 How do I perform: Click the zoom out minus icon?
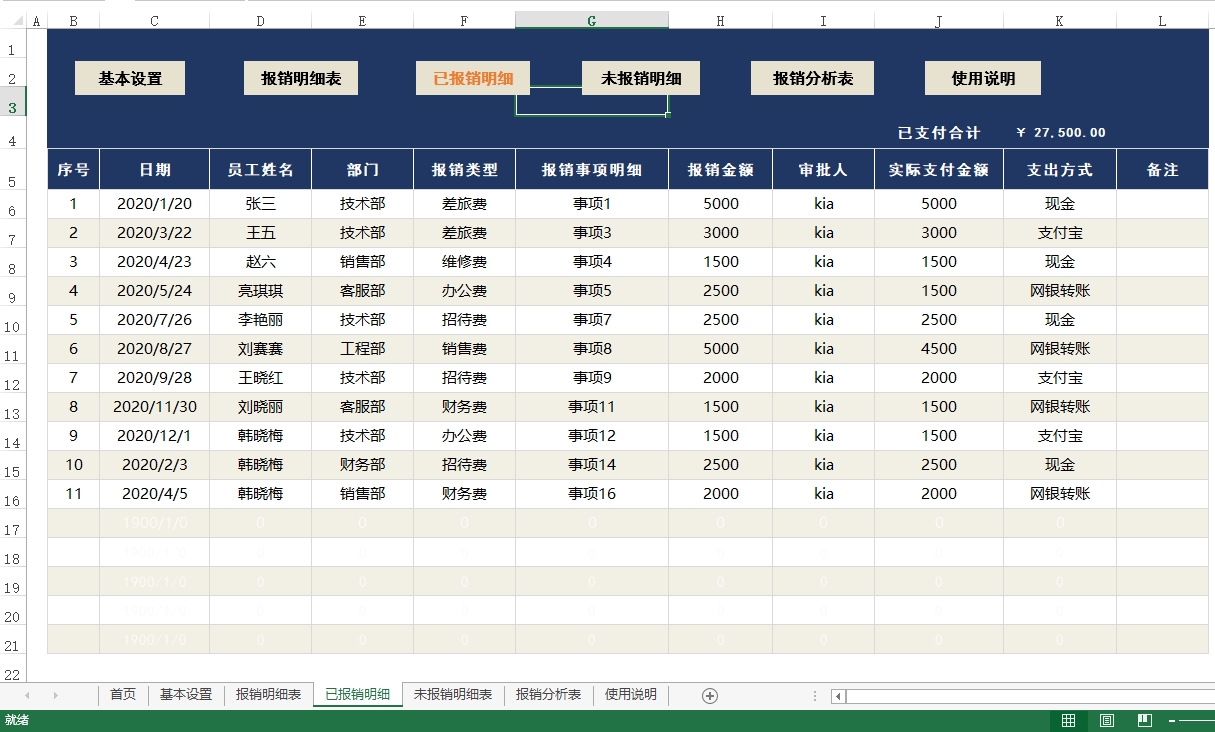click(x=1171, y=721)
